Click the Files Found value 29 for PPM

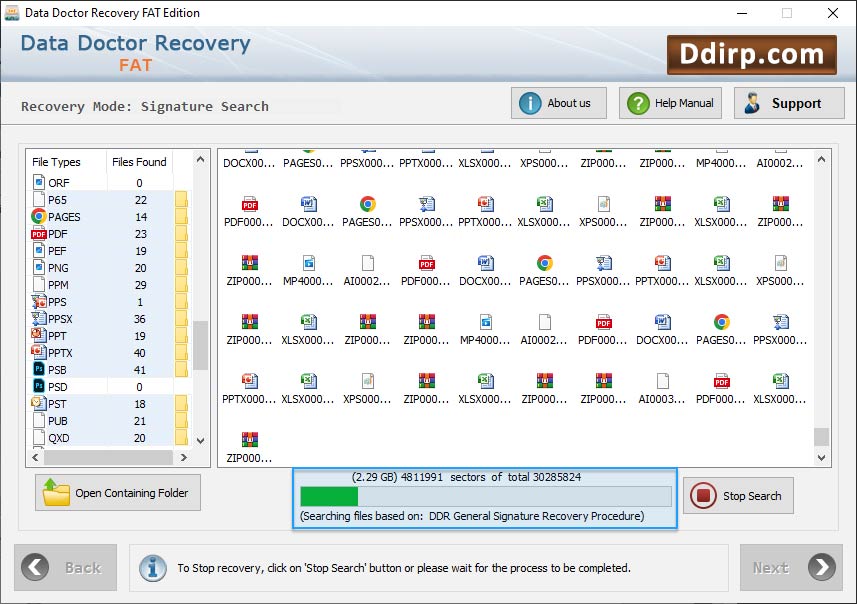(140, 285)
